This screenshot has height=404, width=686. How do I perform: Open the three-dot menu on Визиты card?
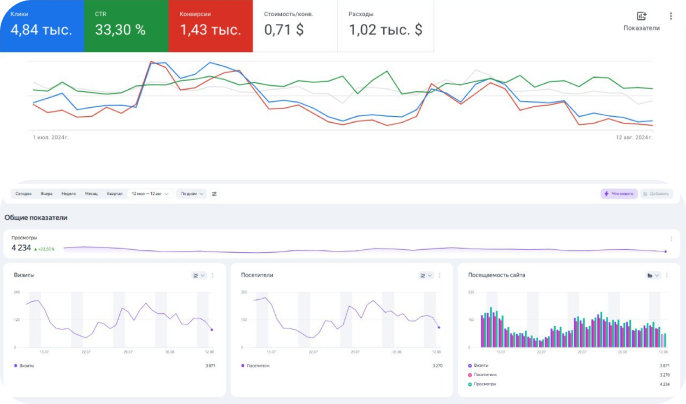(x=215, y=275)
